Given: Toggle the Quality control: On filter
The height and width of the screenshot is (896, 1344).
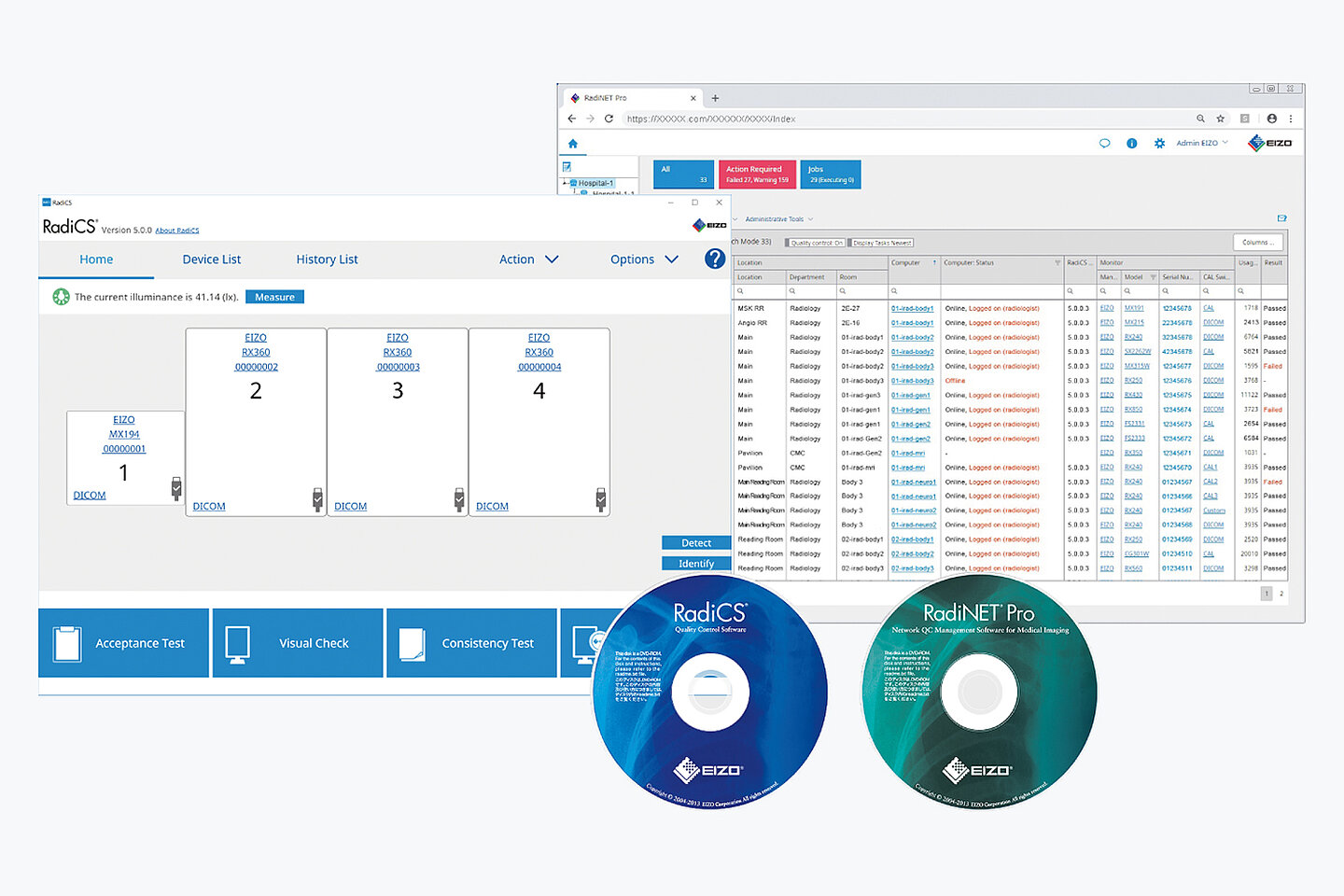Looking at the screenshot, I should point(817,243).
